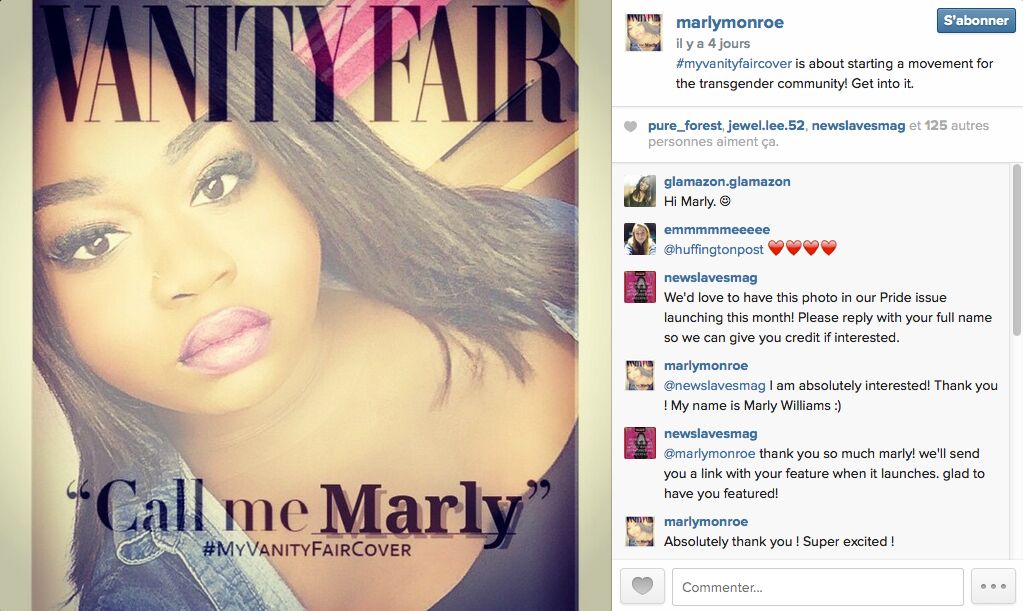The height and width of the screenshot is (611, 1023).
Task: Open marlymonroe profile avatar in post header
Action: click(x=643, y=32)
